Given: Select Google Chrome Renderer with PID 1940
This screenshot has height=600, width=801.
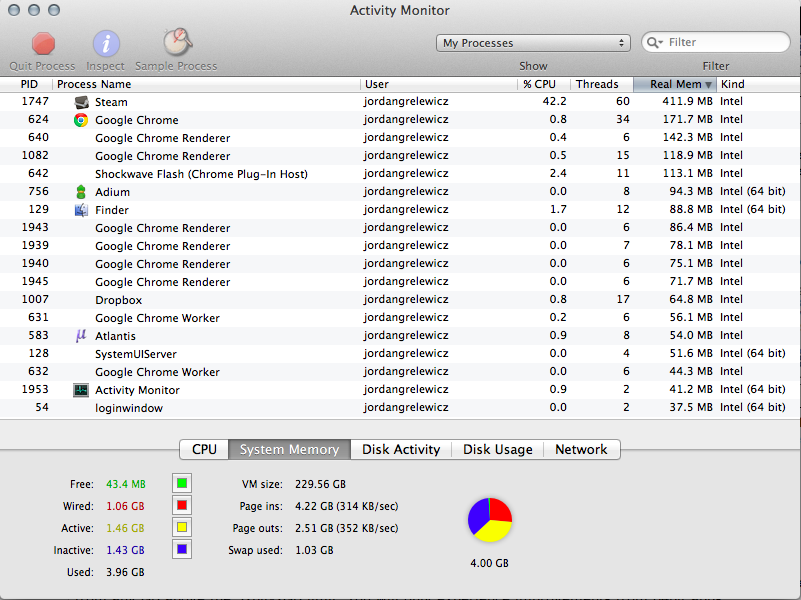Looking at the screenshot, I should [x=400, y=263].
